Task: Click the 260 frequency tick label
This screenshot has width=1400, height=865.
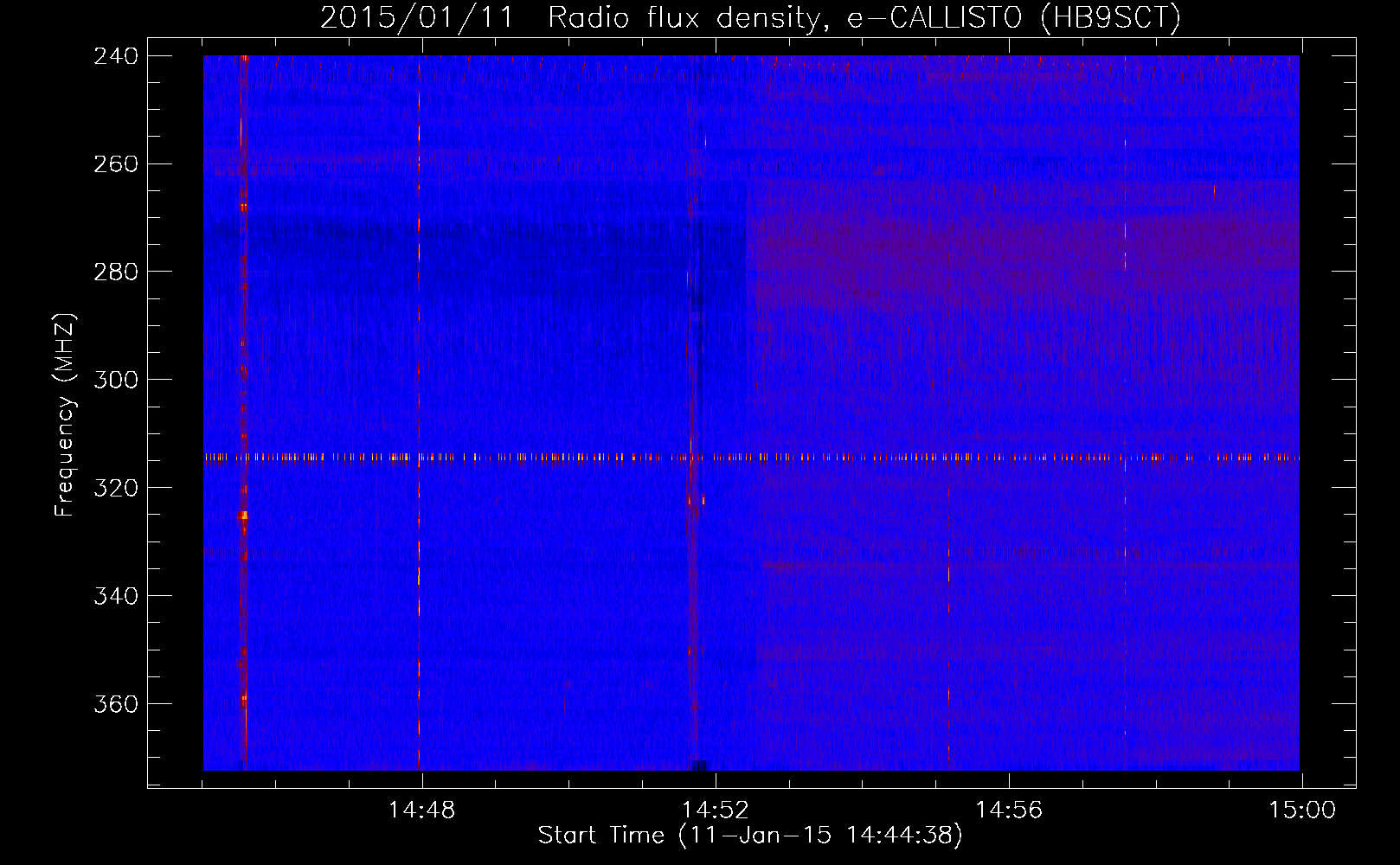Action: point(115,163)
